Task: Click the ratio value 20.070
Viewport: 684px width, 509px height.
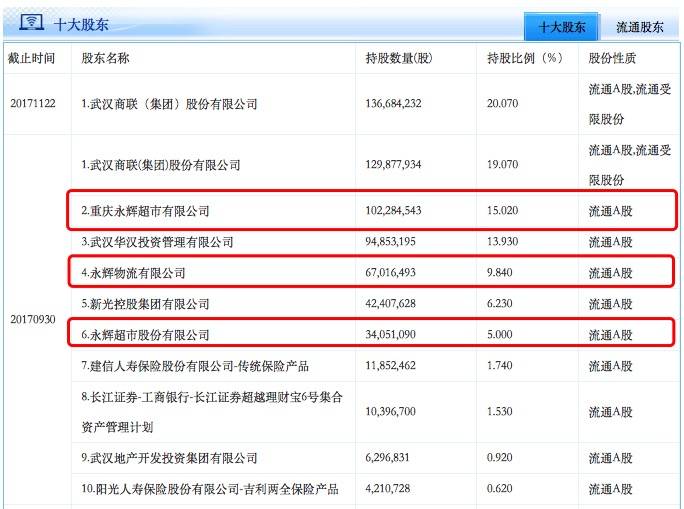Action: pyautogui.click(x=503, y=103)
